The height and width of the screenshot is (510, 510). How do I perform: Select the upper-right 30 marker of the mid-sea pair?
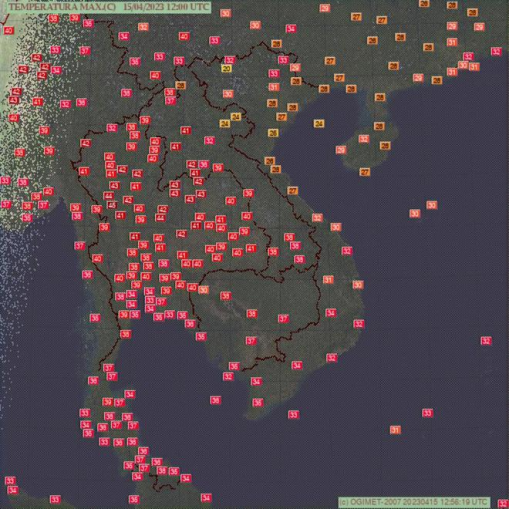pyautogui.click(x=432, y=205)
